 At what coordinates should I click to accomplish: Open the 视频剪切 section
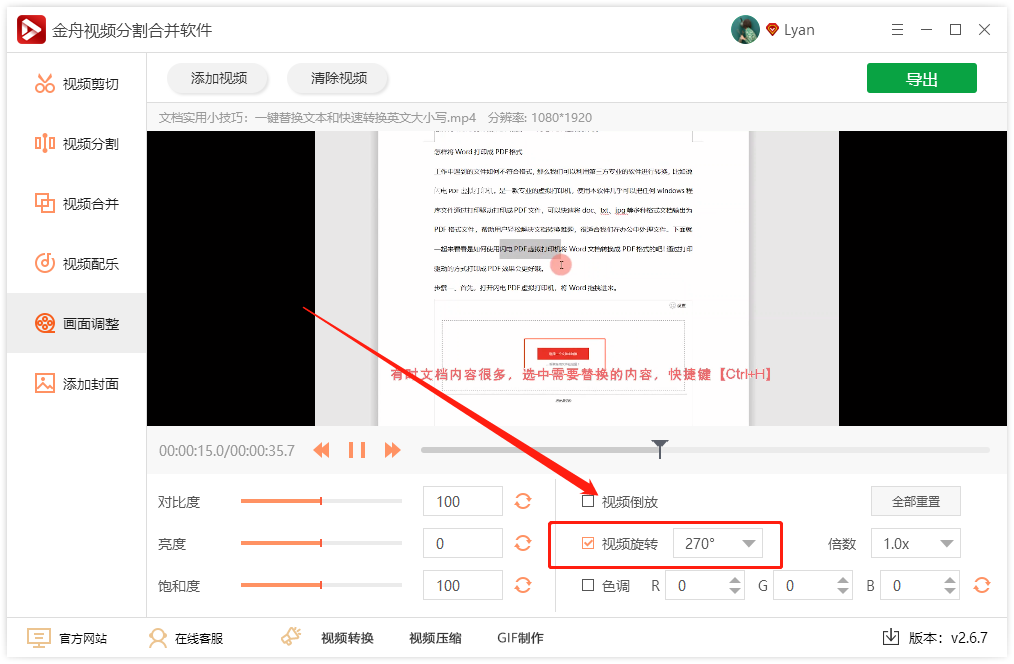tap(77, 84)
